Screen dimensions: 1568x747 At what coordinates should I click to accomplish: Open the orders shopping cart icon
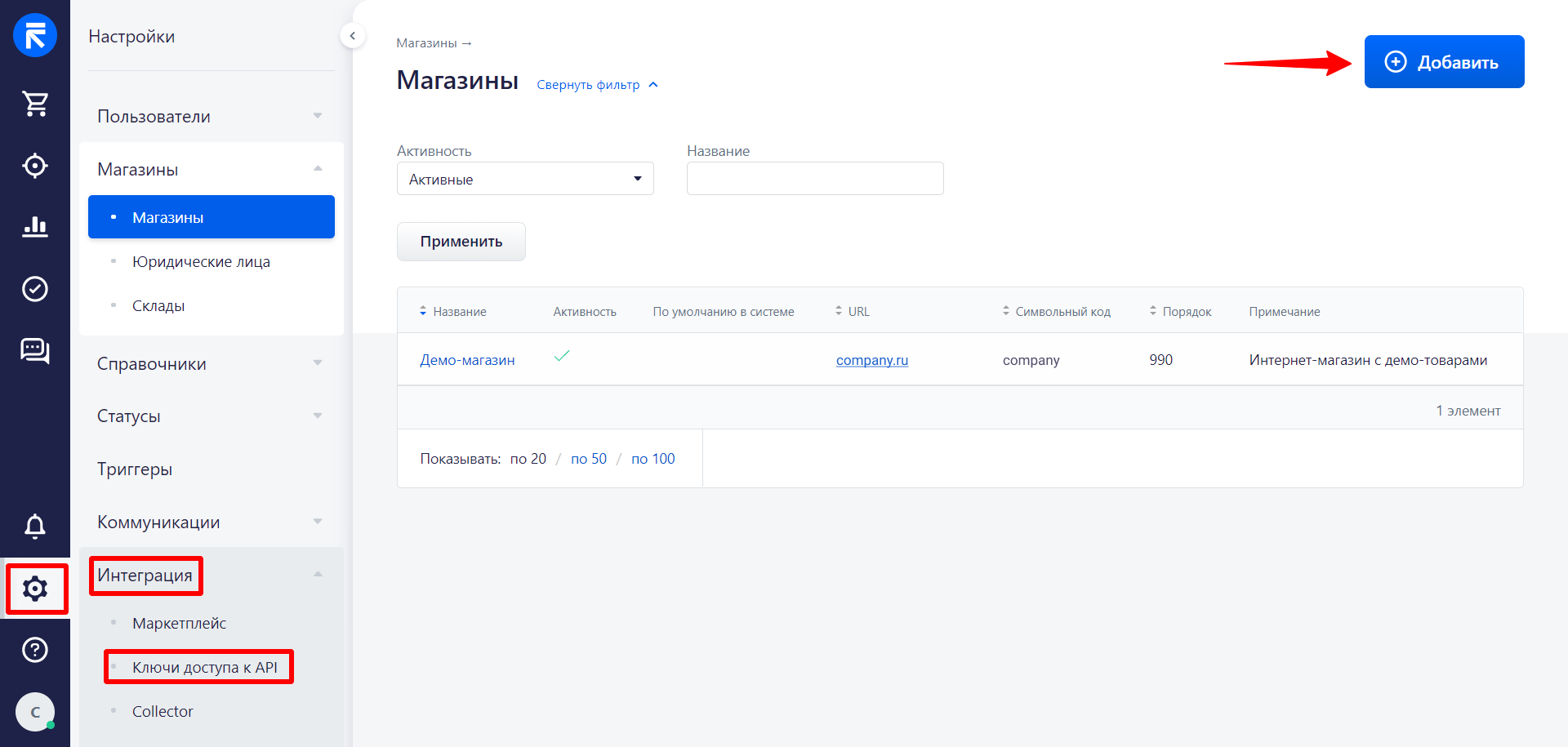35,104
